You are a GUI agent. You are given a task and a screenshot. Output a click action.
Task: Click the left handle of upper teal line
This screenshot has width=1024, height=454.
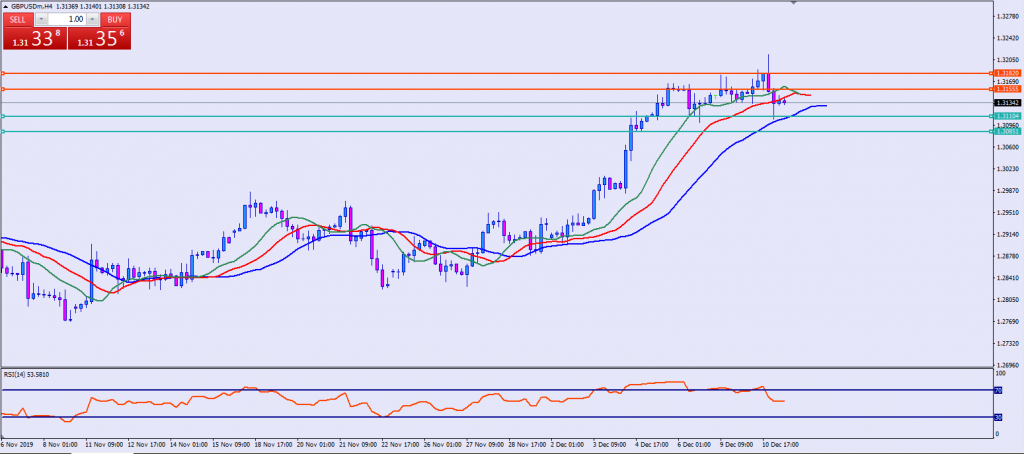coord(3,116)
